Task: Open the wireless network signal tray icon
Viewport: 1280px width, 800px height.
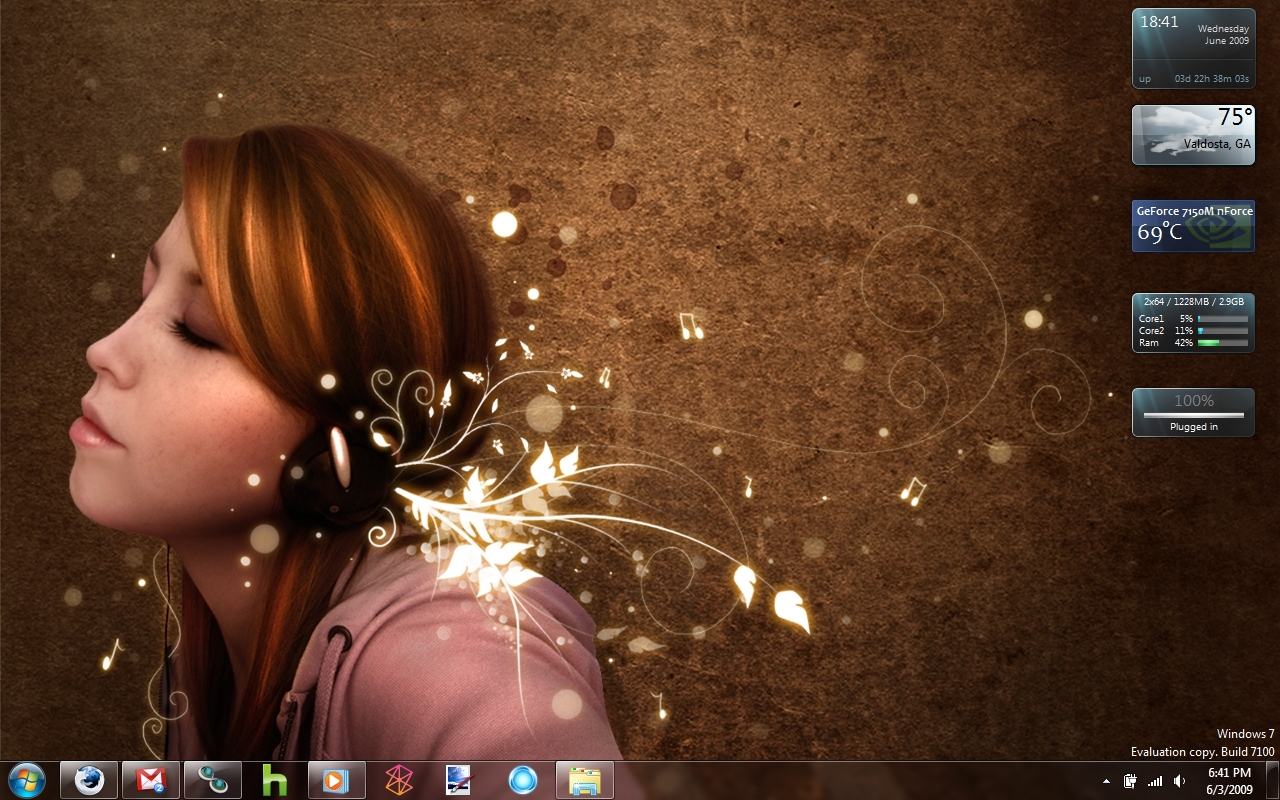Action: [x=1155, y=780]
